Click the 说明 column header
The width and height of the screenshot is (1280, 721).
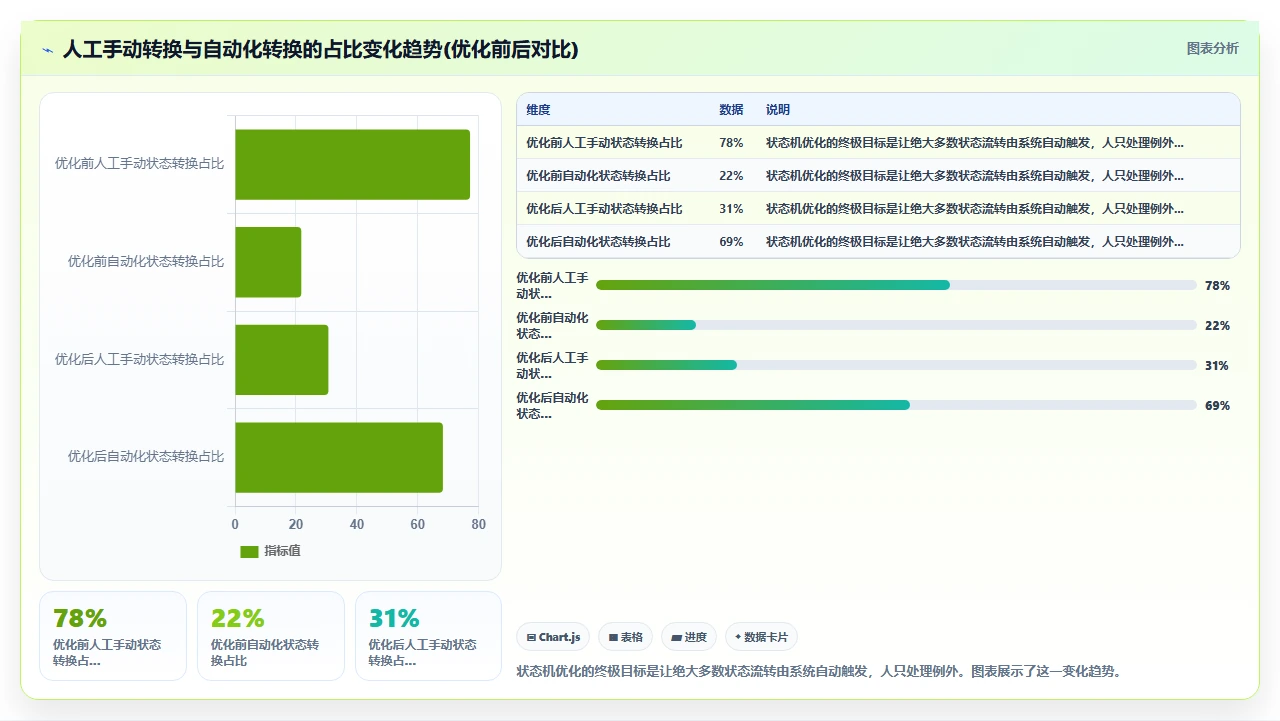point(778,110)
